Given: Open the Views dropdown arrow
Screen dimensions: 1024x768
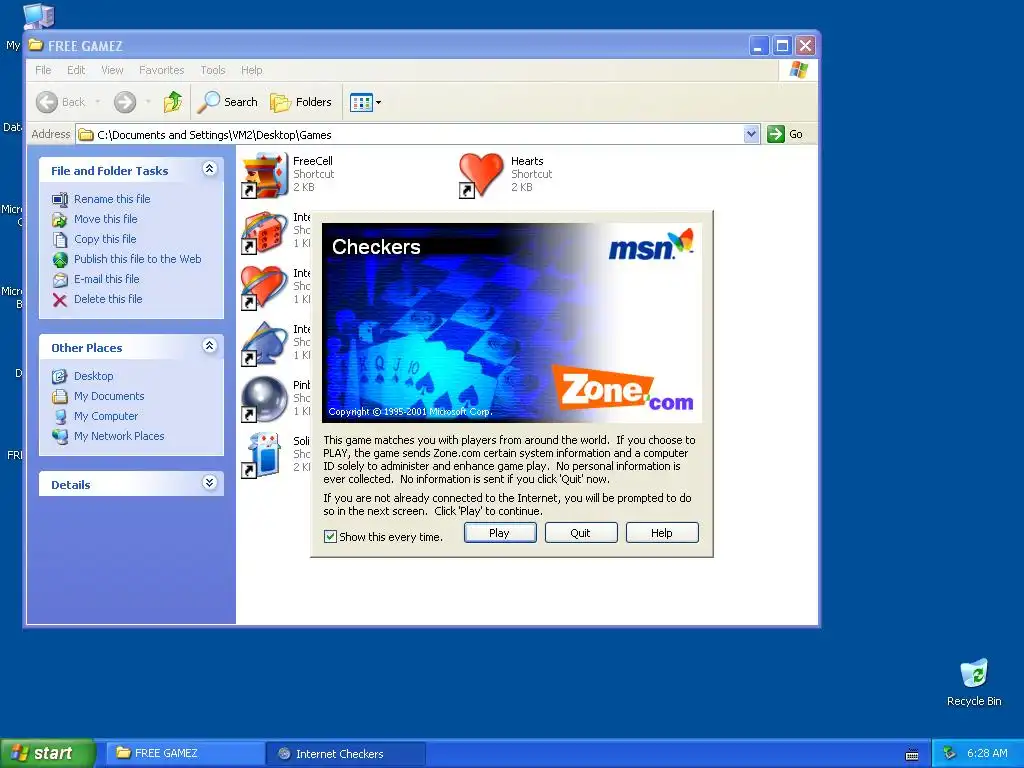Looking at the screenshot, I should tap(378, 103).
